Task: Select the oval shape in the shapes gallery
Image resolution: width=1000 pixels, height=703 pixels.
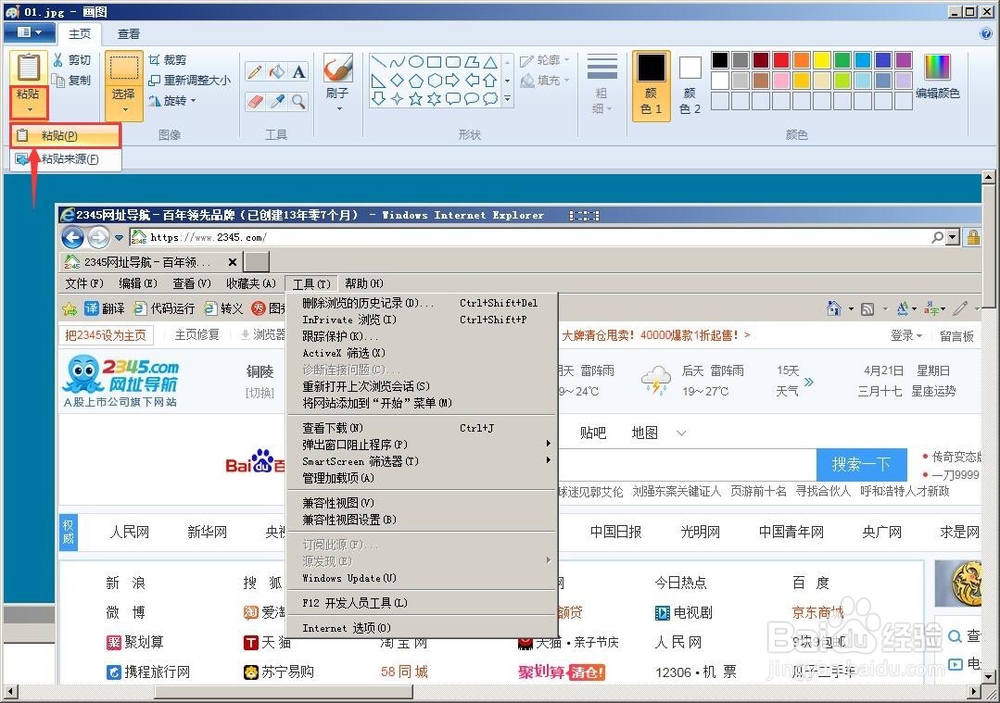Action: click(415, 62)
